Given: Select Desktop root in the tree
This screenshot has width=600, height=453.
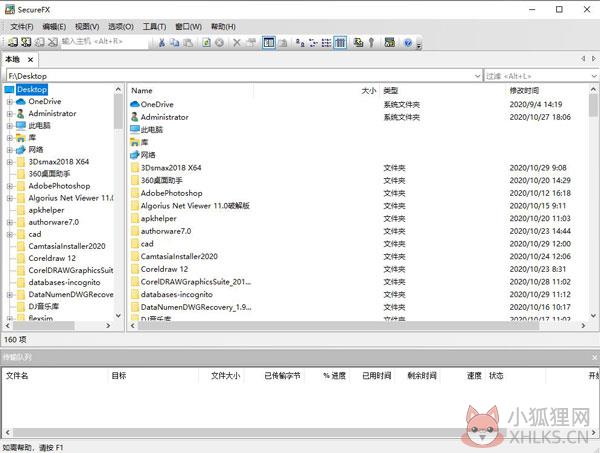Looking at the screenshot, I should (x=32, y=90).
